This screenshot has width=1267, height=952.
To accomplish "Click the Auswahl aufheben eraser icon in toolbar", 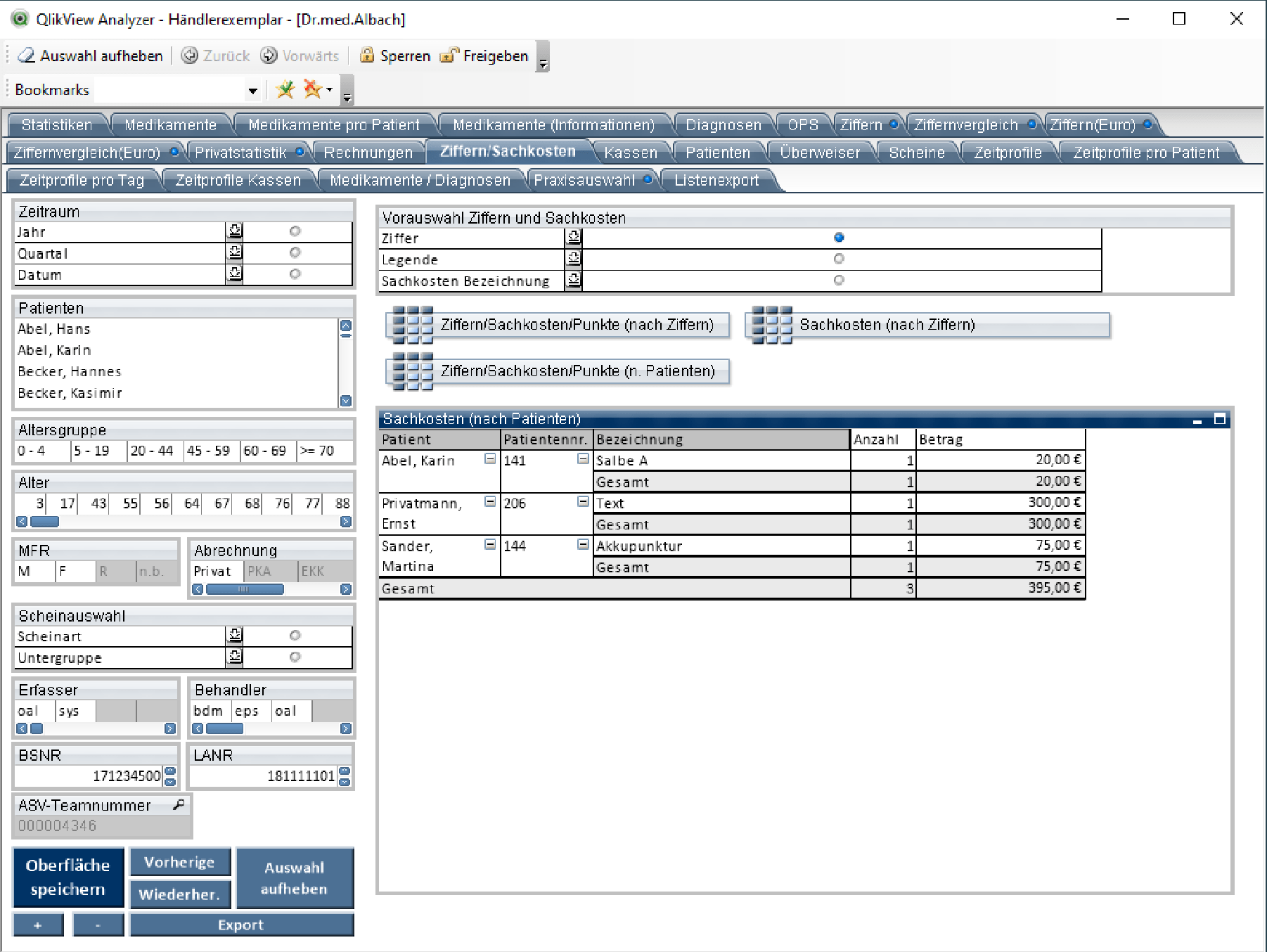I will click(x=26, y=56).
